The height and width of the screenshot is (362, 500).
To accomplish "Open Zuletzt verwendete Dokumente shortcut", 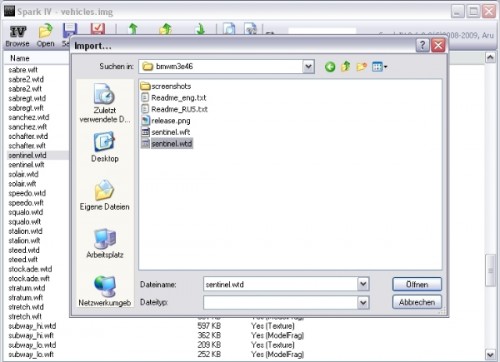I will [x=105, y=103].
